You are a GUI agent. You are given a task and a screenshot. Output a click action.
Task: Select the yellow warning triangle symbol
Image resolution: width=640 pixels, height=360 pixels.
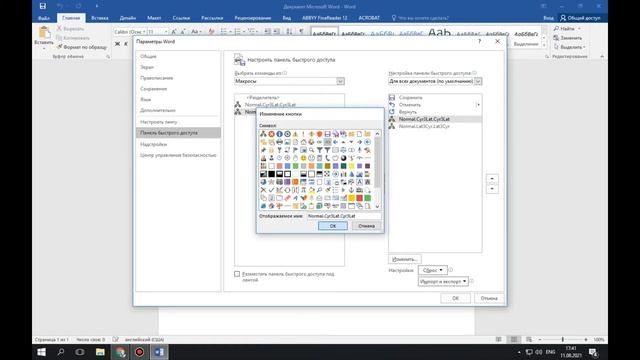[295, 134]
